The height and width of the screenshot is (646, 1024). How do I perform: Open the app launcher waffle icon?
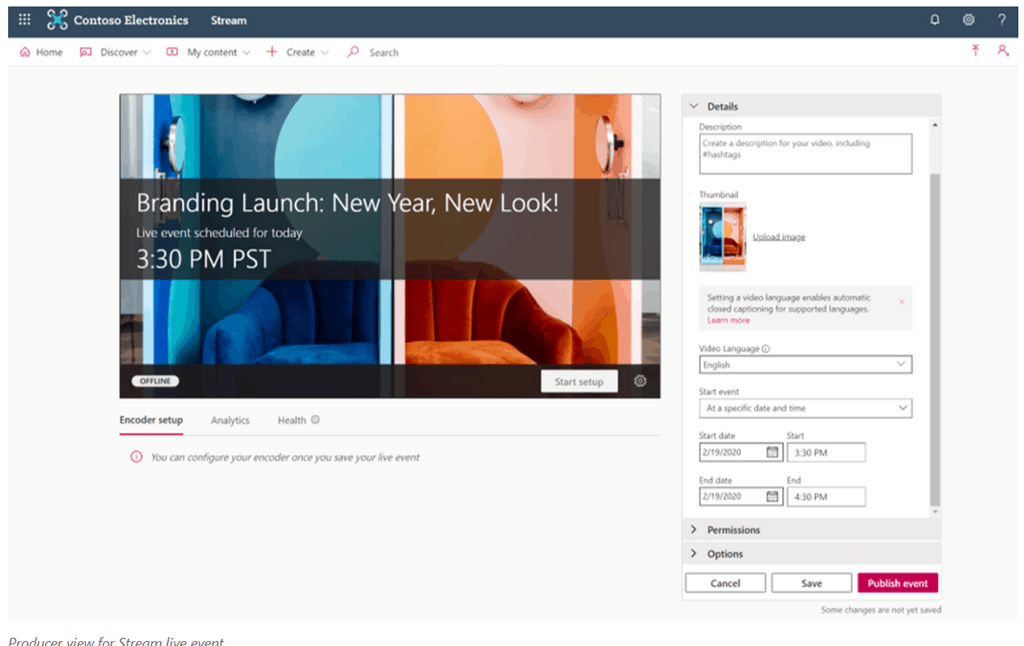coord(25,20)
